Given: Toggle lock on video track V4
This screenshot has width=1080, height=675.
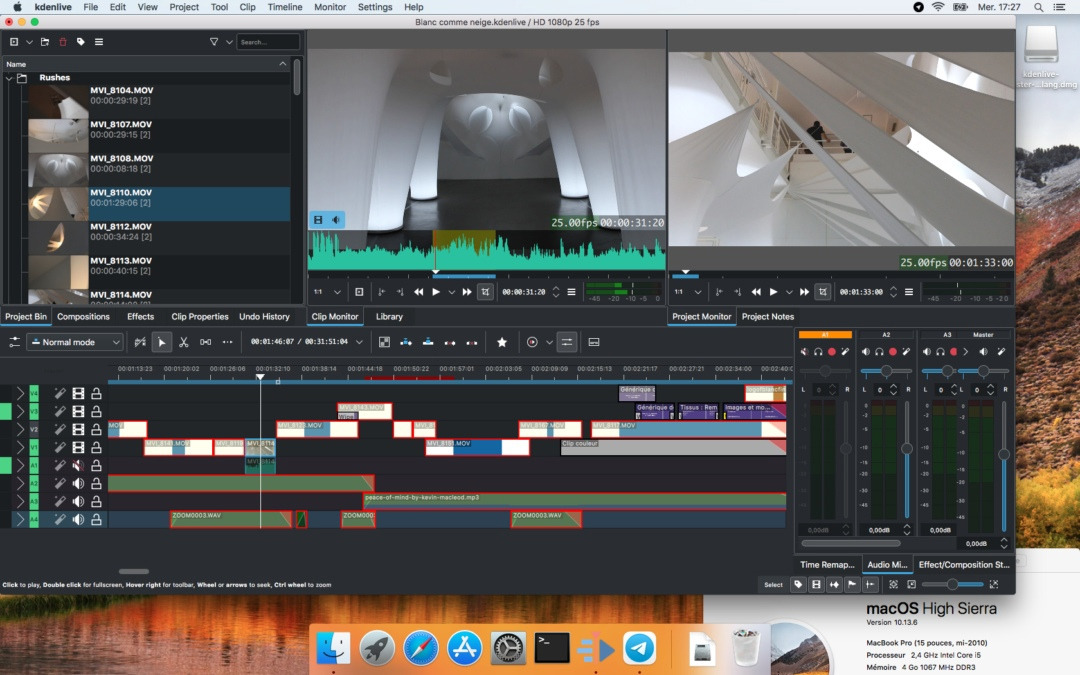Looking at the screenshot, I should [x=96, y=393].
